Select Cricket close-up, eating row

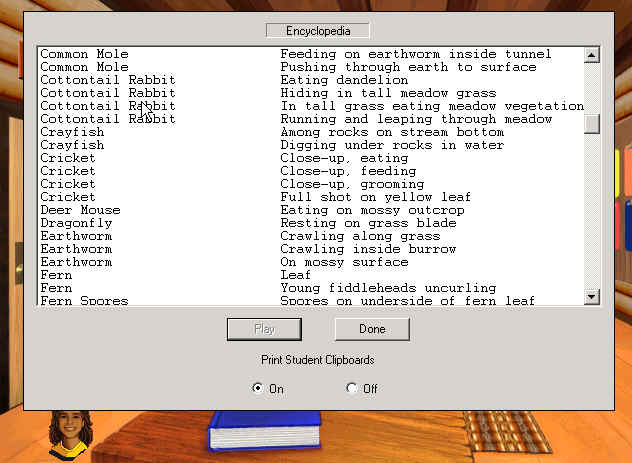click(311, 158)
